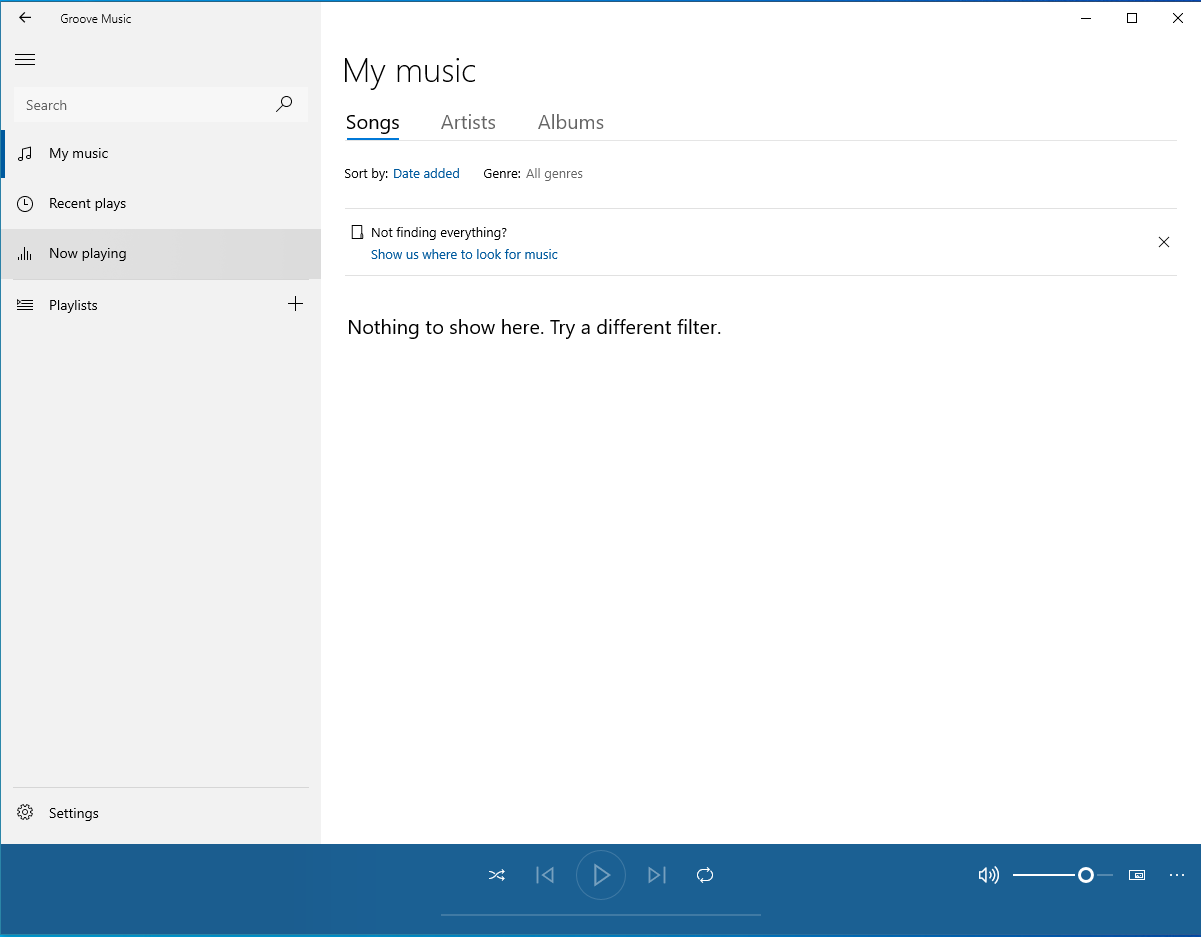Switch to the Artists tab
Screen dimensions: 1201x937
[468, 122]
